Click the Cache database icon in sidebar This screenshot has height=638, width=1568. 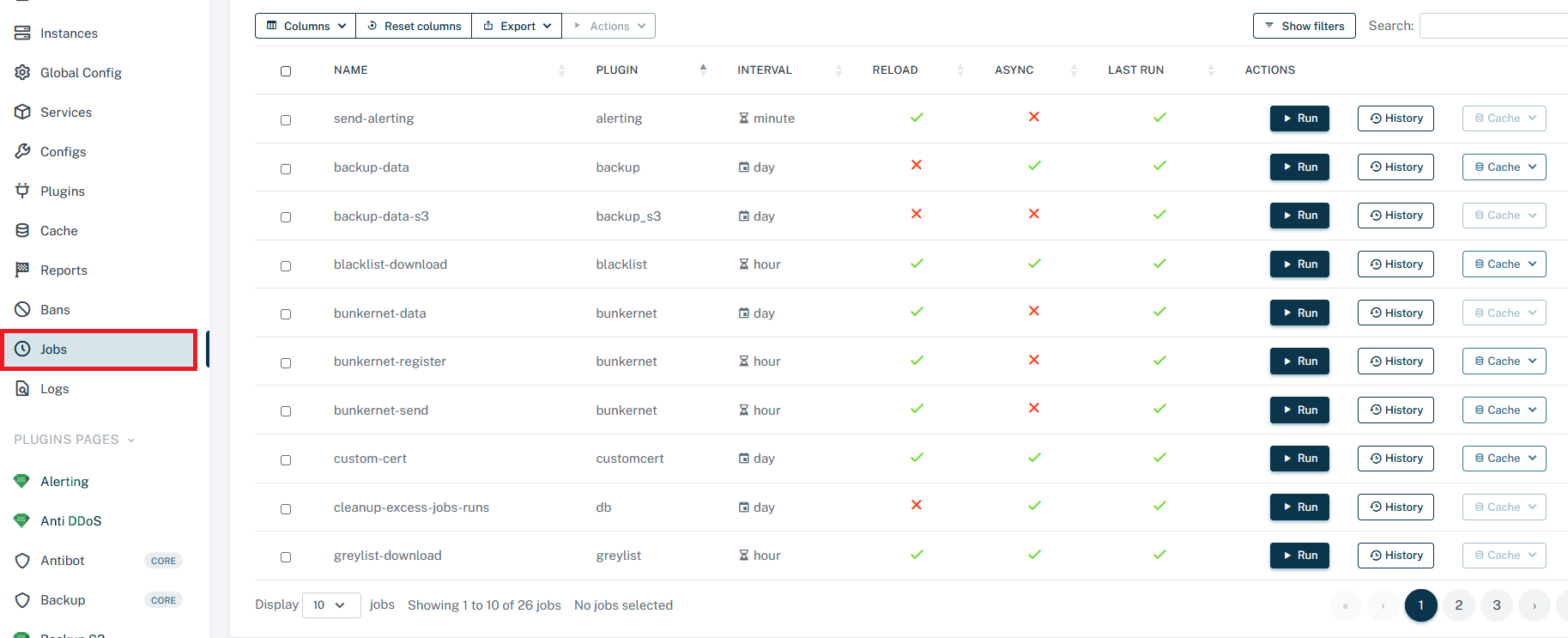coord(22,231)
